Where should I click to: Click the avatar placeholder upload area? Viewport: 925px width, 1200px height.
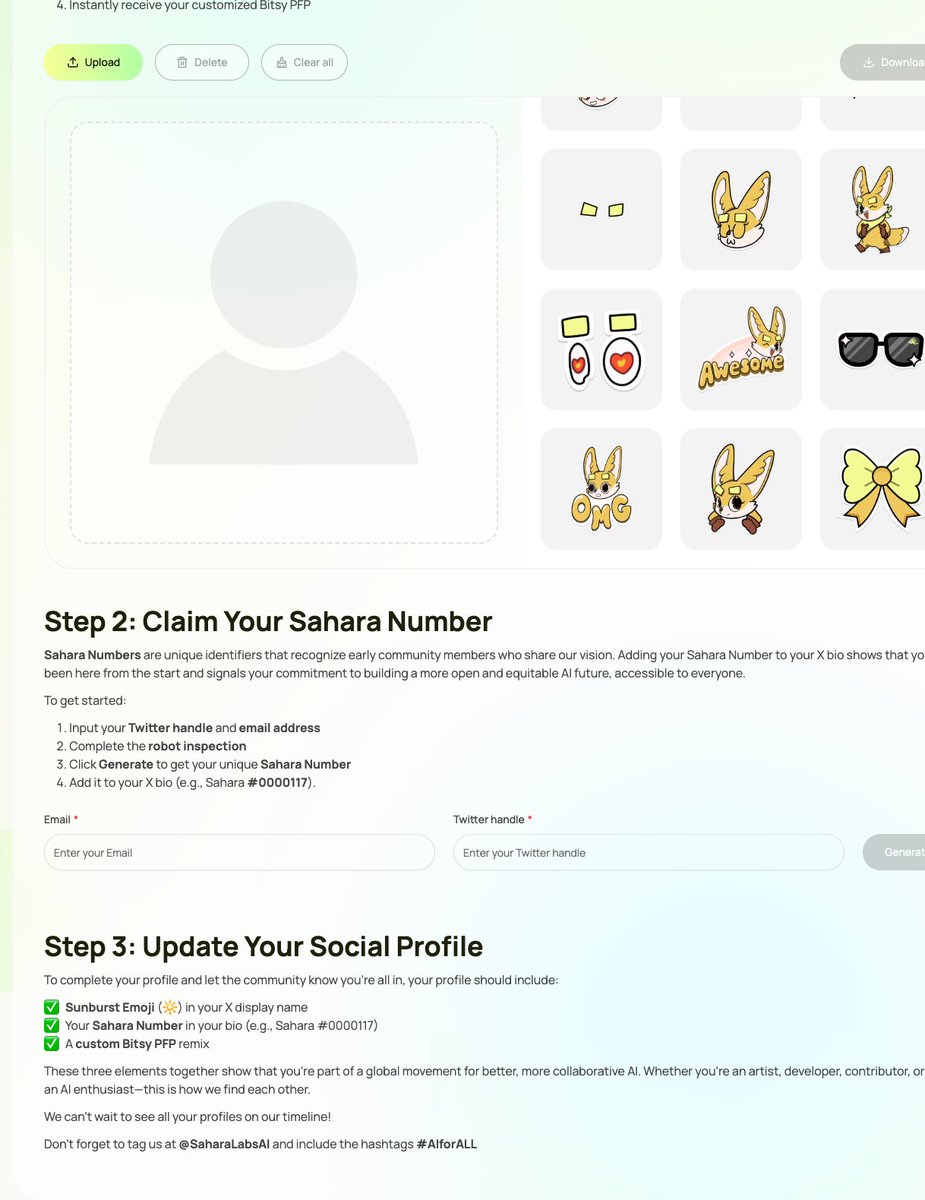pos(284,333)
